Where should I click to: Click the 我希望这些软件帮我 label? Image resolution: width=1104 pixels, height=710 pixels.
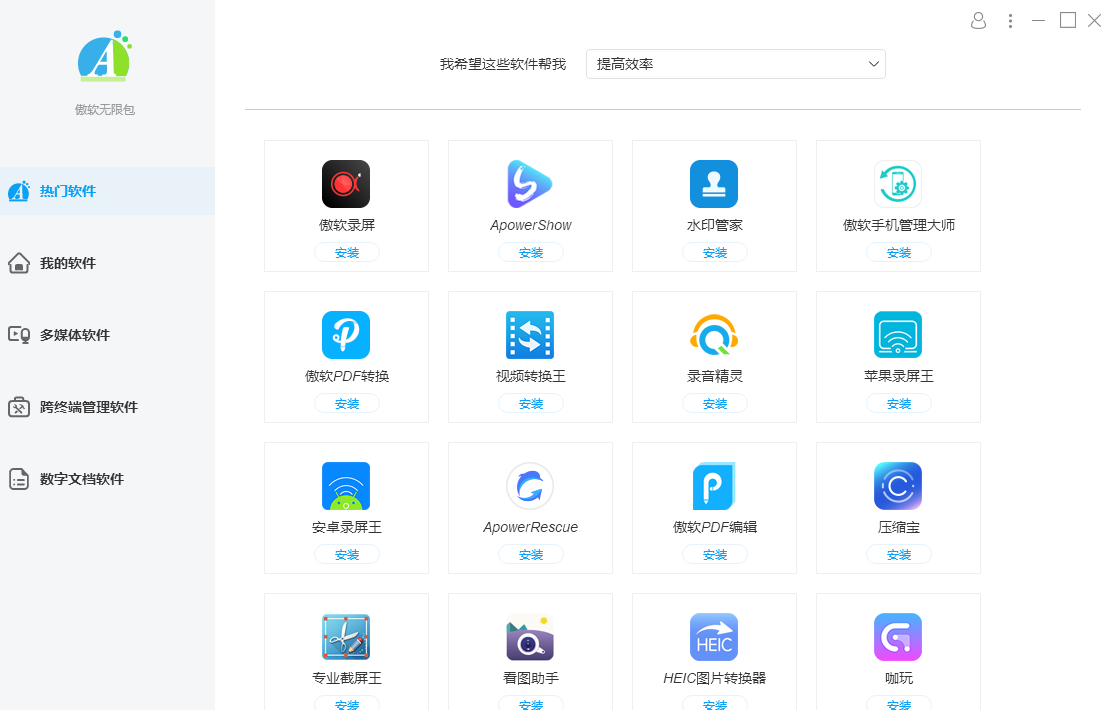pyautogui.click(x=503, y=64)
